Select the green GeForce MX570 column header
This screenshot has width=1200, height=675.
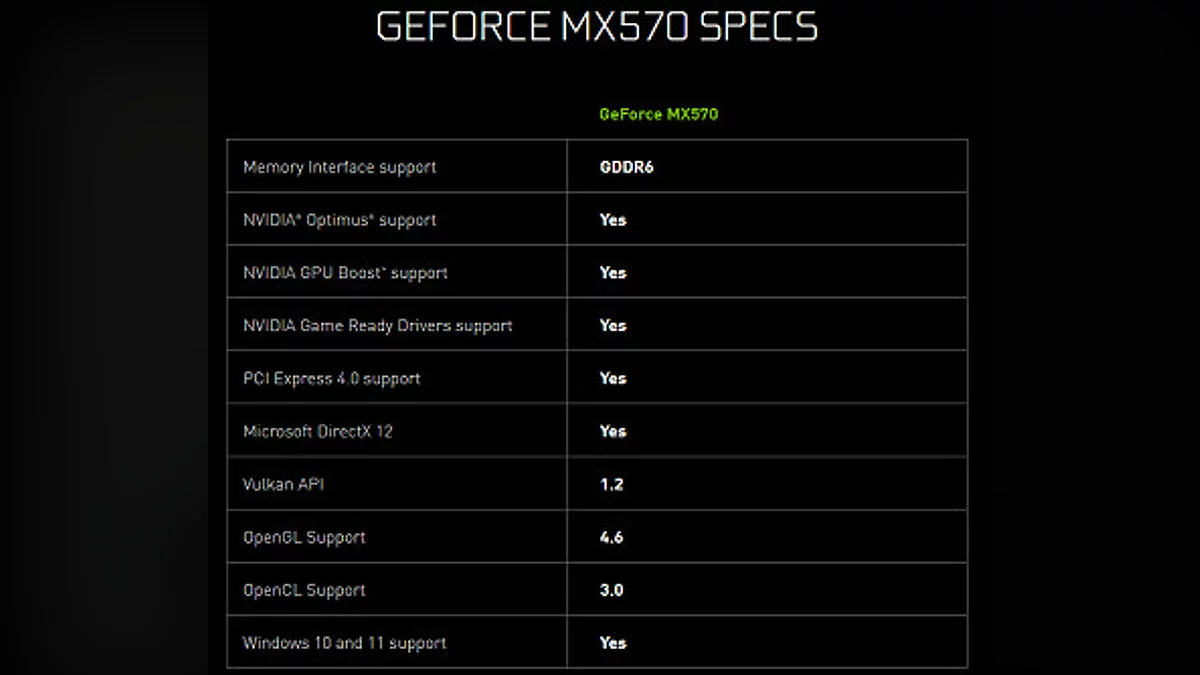[658, 114]
